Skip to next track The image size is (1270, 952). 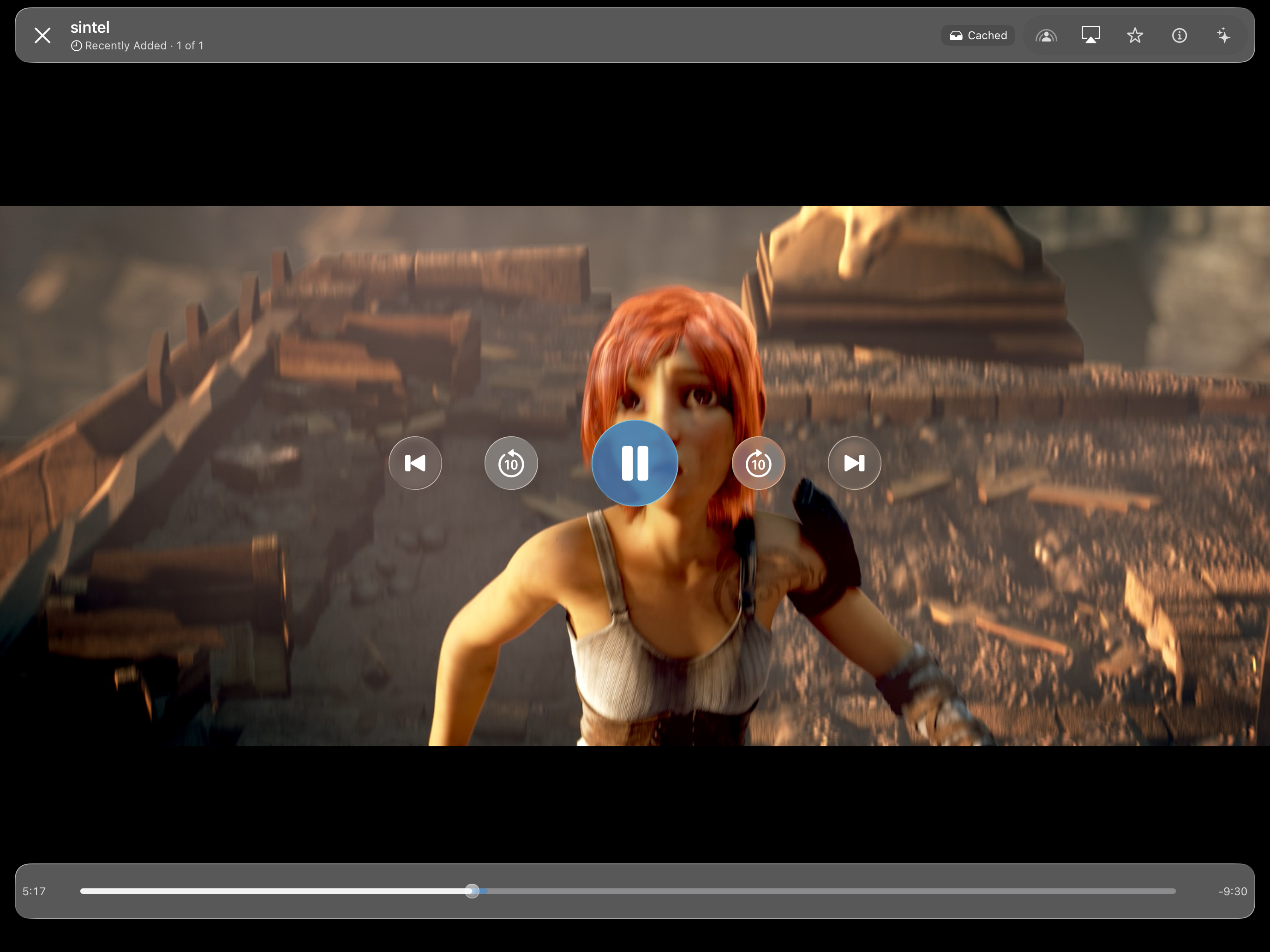point(854,463)
